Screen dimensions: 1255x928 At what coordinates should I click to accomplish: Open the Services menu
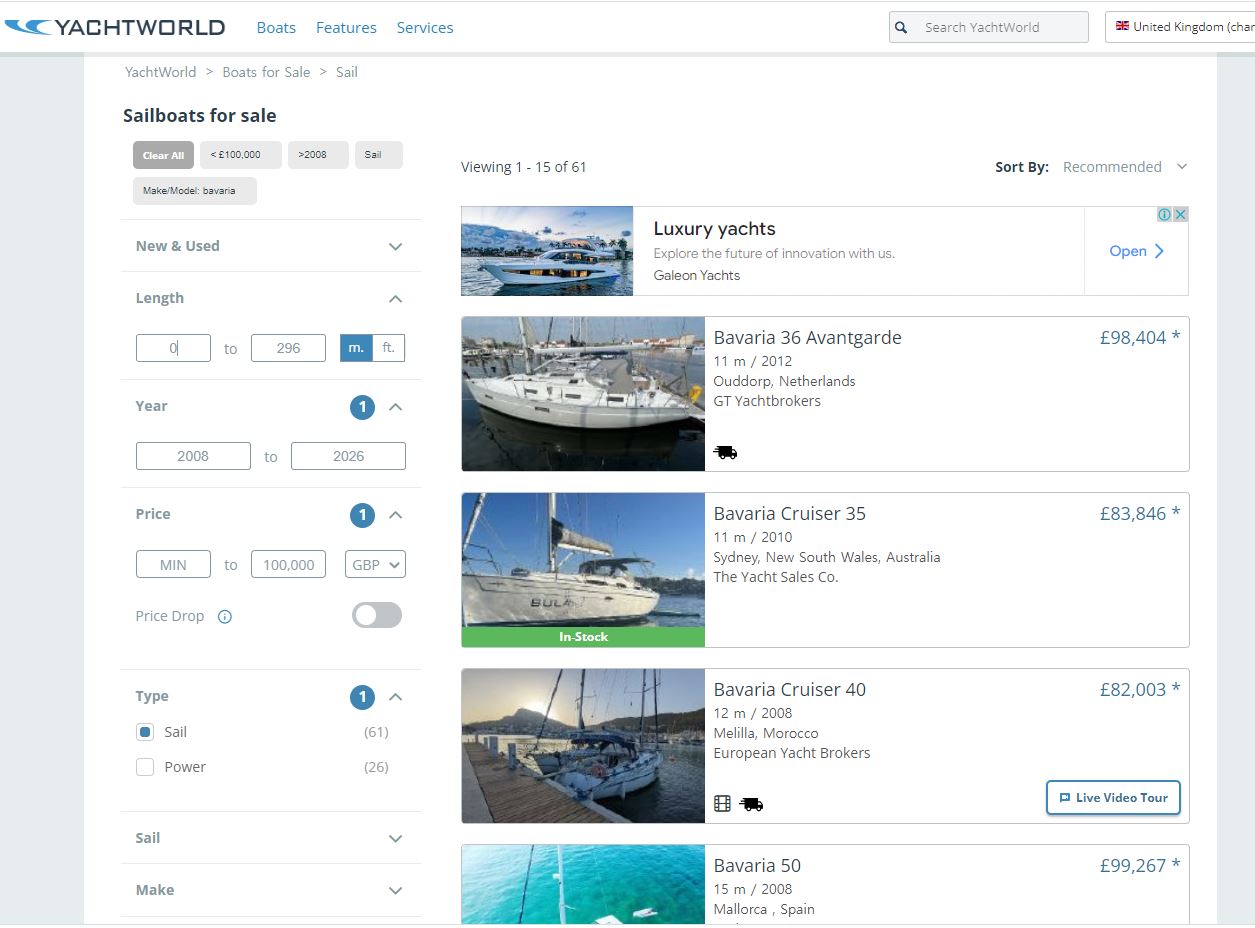coord(425,27)
